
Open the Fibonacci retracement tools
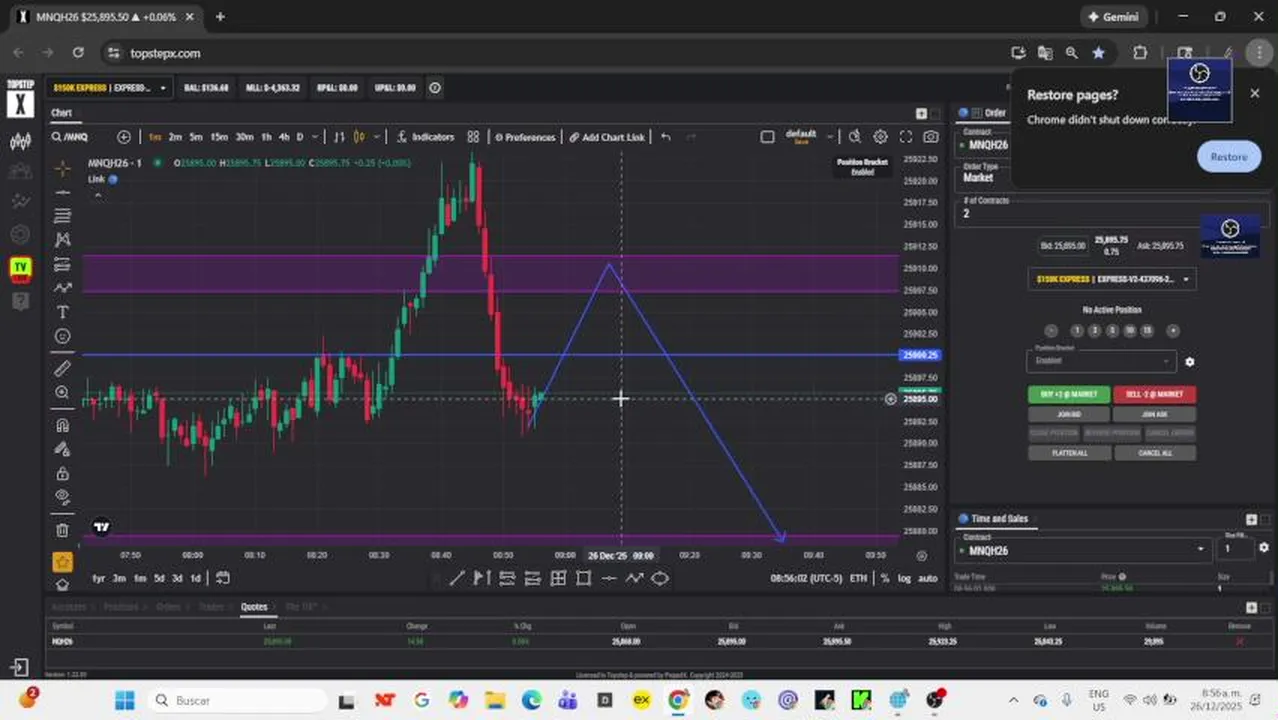(x=62, y=216)
